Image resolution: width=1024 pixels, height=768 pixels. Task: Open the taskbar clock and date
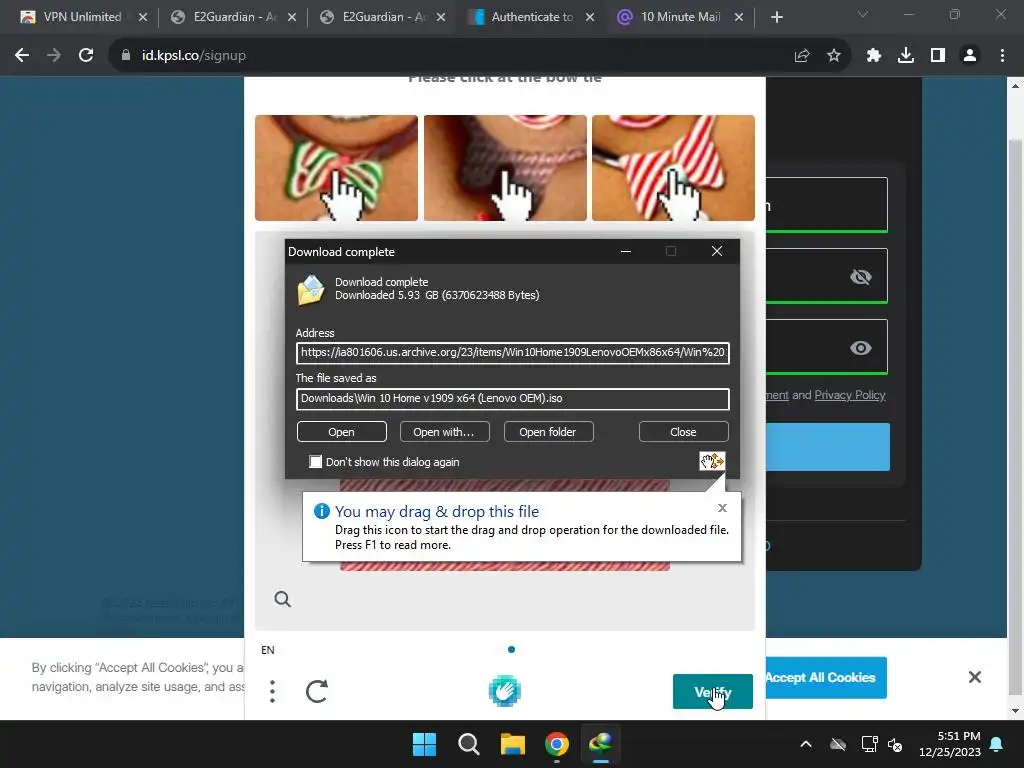coord(950,744)
